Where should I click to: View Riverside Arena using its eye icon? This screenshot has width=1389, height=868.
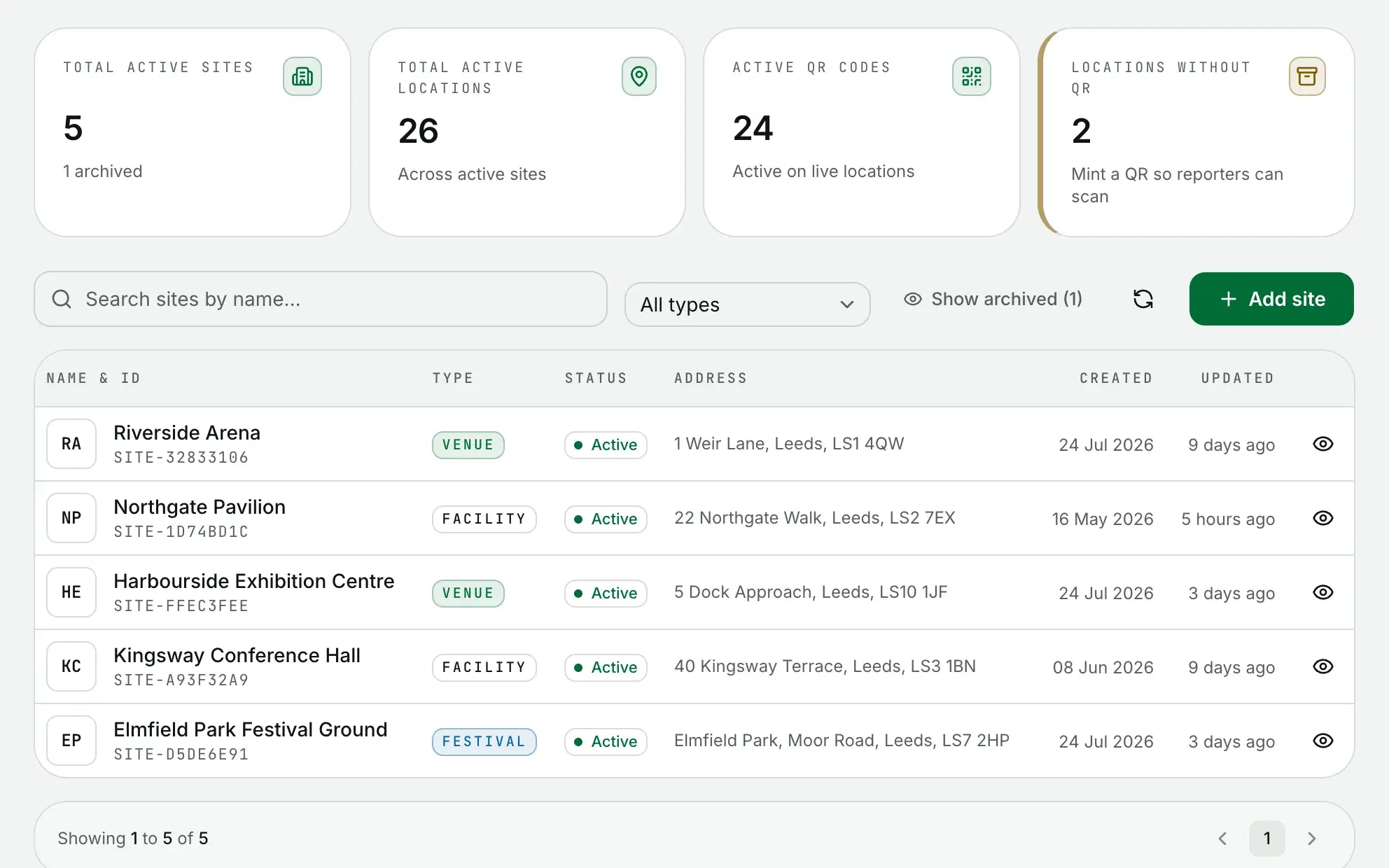[1323, 444]
